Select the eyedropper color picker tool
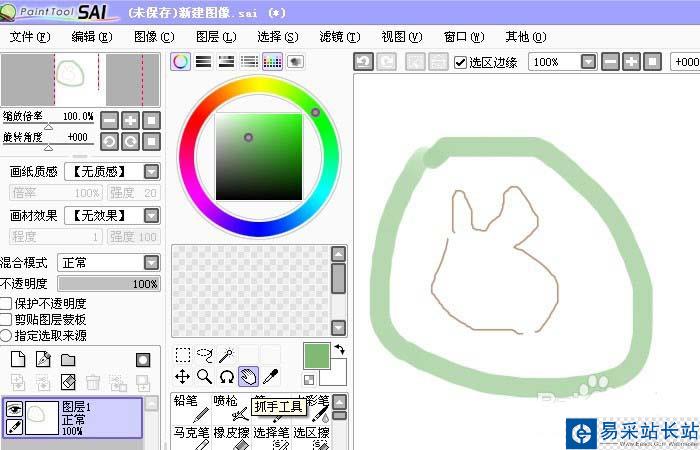 tap(271, 377)
